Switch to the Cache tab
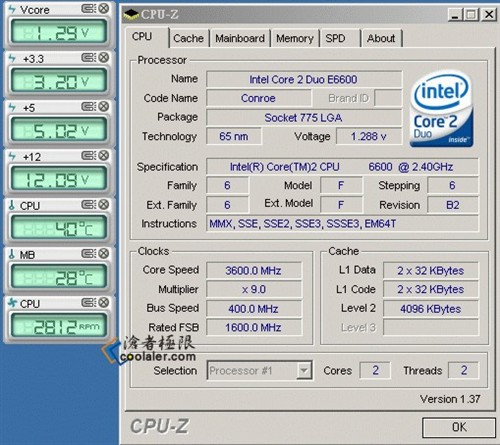This screenshot has width=500, height=445. click(188, 38)
